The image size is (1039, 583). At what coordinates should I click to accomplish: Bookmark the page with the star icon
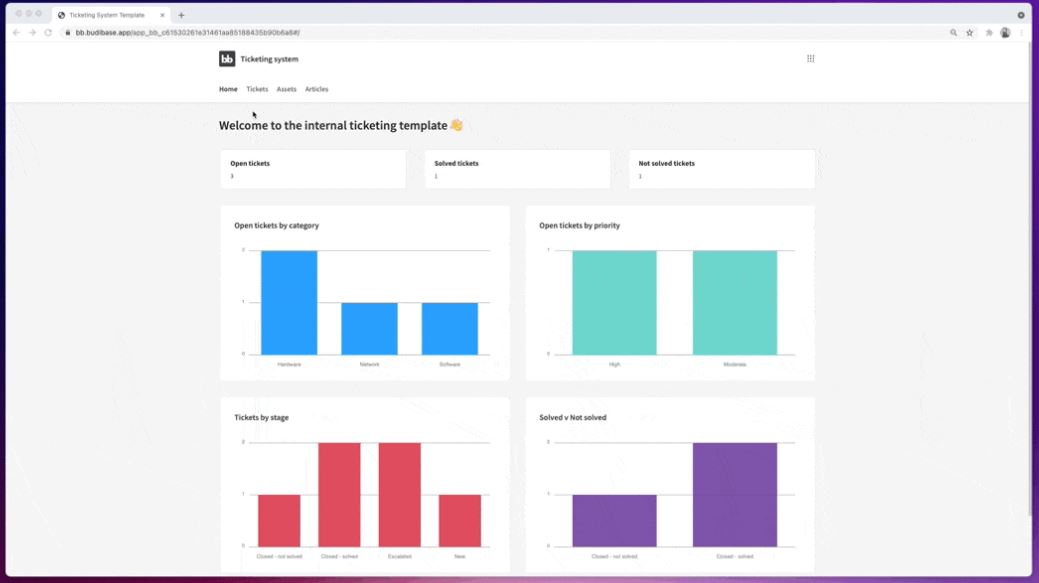(x=969, y=32)
